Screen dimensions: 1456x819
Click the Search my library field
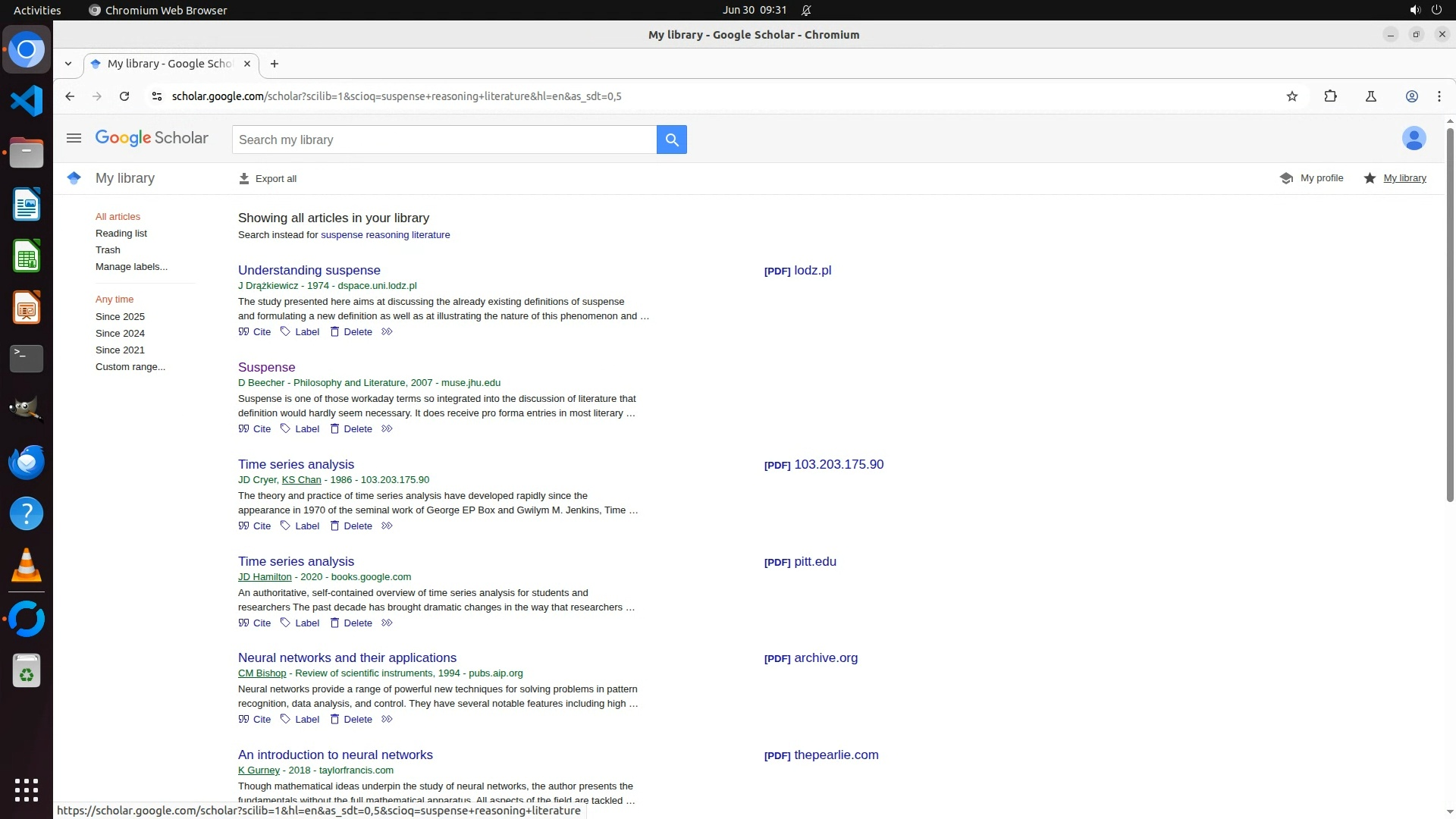444,140
